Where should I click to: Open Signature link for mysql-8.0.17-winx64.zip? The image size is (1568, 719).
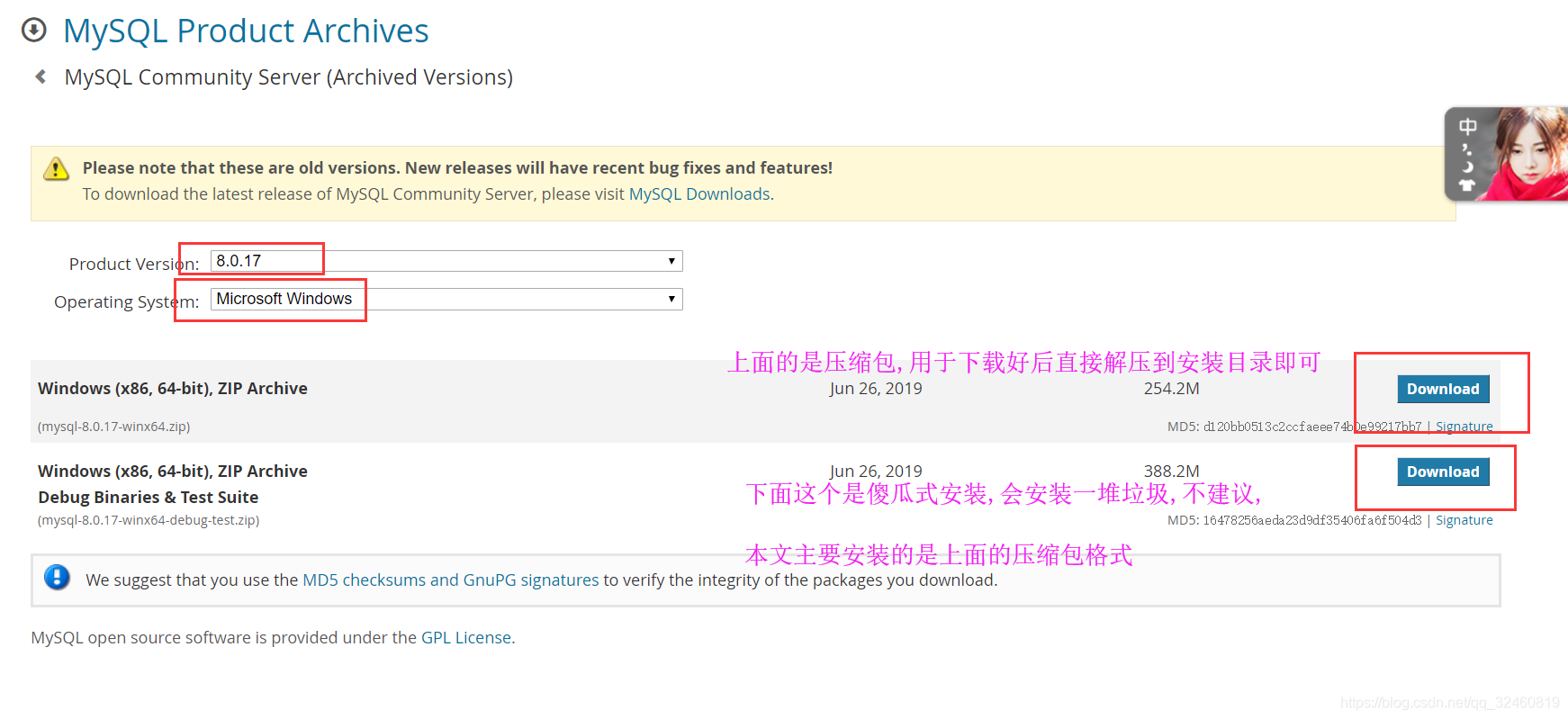[x=1464, y=427]
